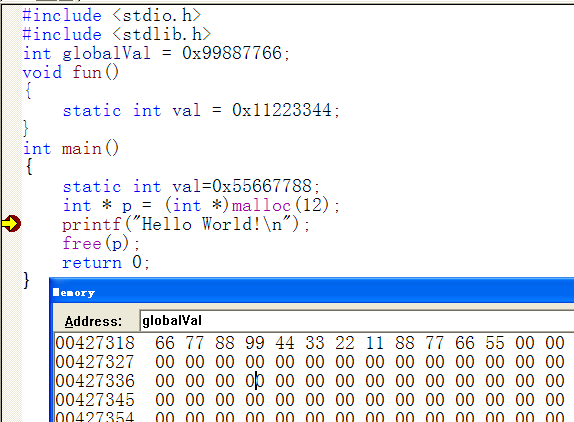
Task: Click the printf Hello World statement
Action: coord(186,224)
